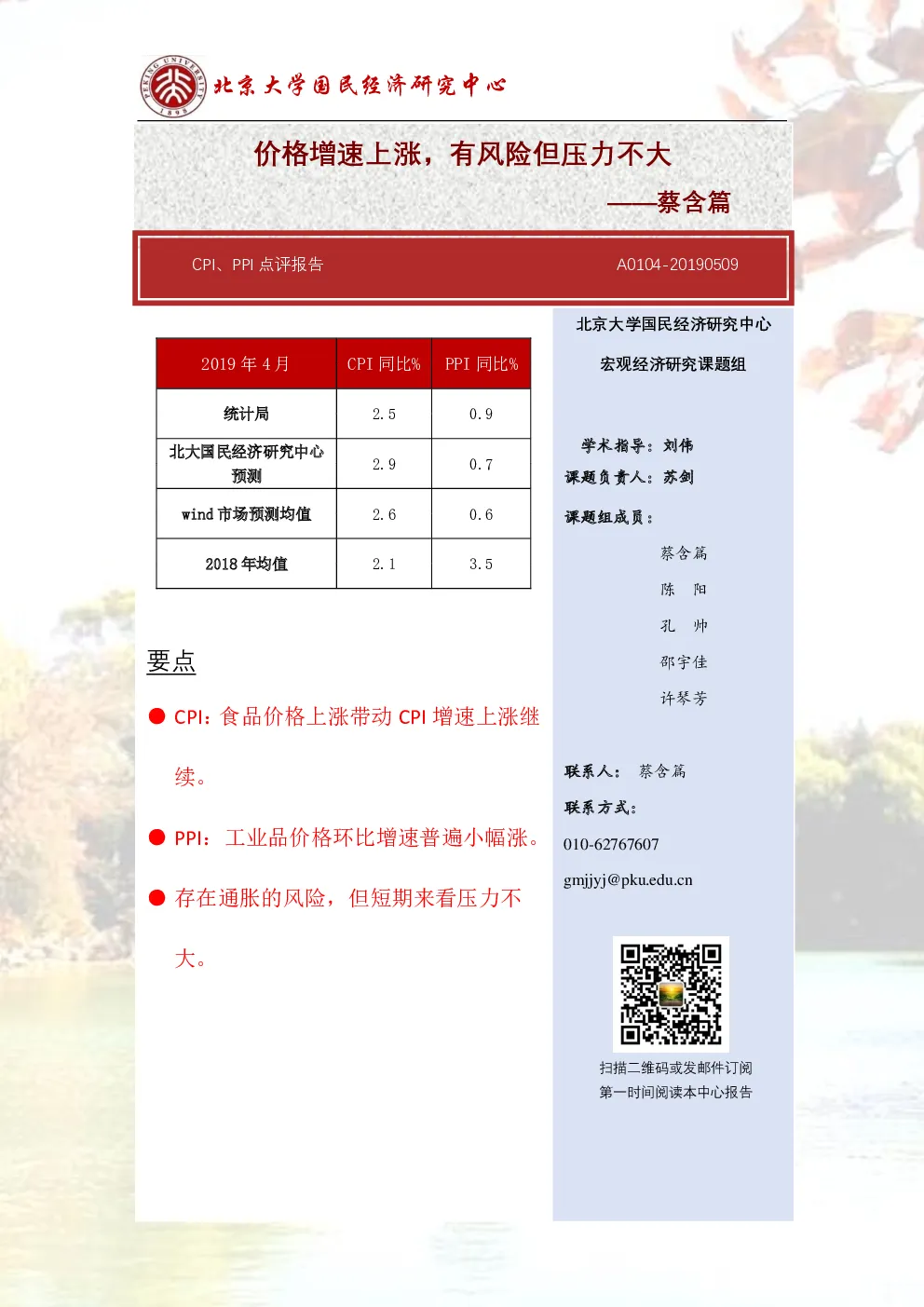Screen dimensions: 924x1307
Task: Click the 统计局 PPI value 0.9
Action: point(481,415)
